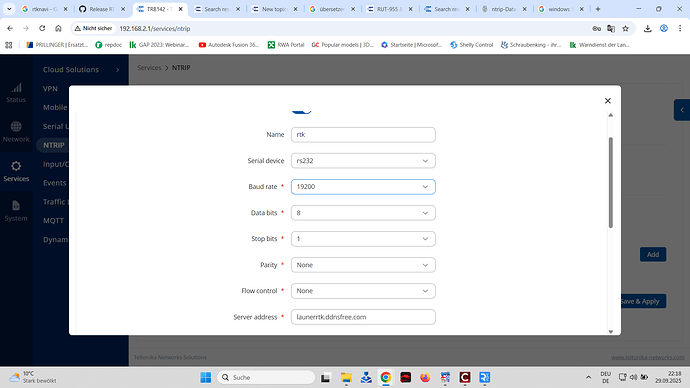Select the Services gear icon
690x388 pixels.
(x=16, y=171)
